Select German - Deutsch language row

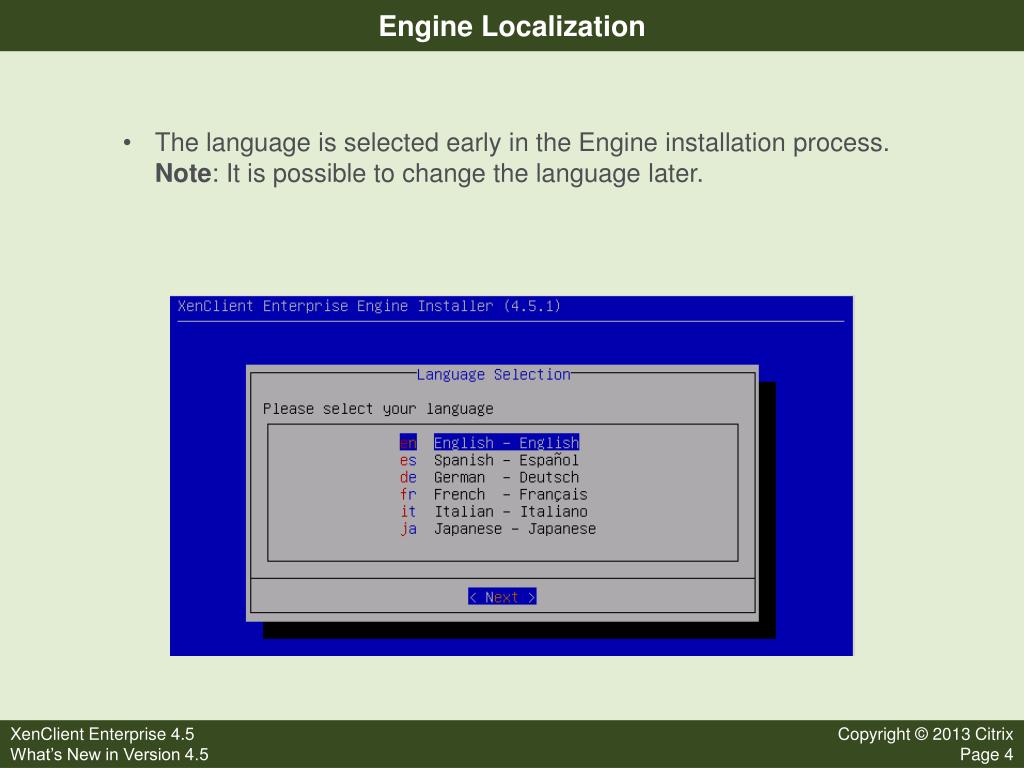pos(489,477)
